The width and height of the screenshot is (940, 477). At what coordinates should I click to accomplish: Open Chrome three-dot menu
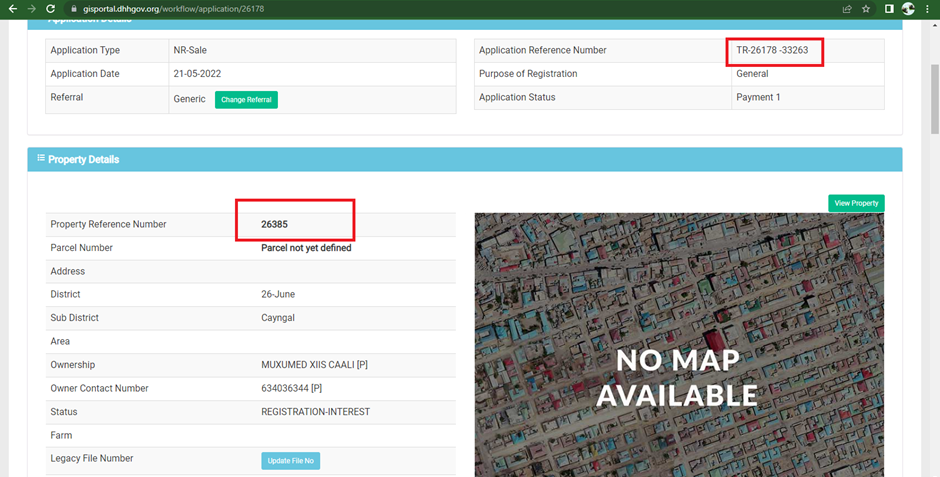pos(927,9)
